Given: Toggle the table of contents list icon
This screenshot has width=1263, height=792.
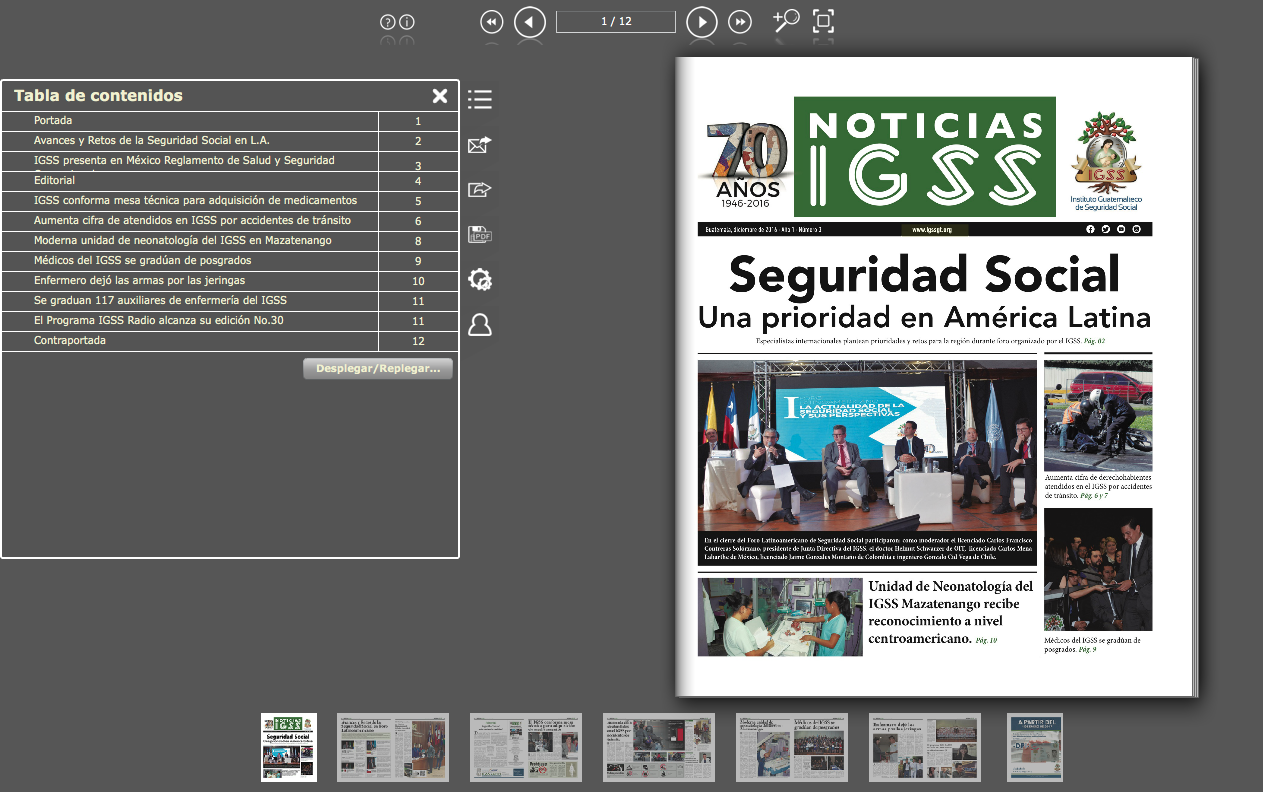Looking at the screenshot, I should tap(480, 100).
